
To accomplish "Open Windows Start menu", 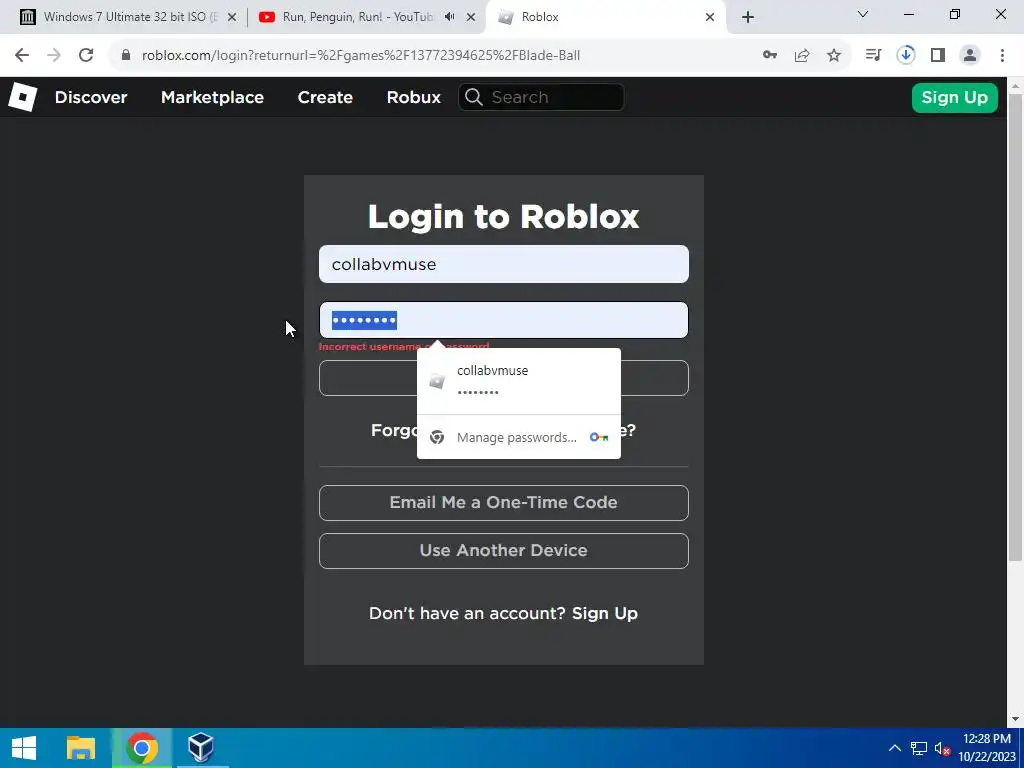I will pos(24,748).
